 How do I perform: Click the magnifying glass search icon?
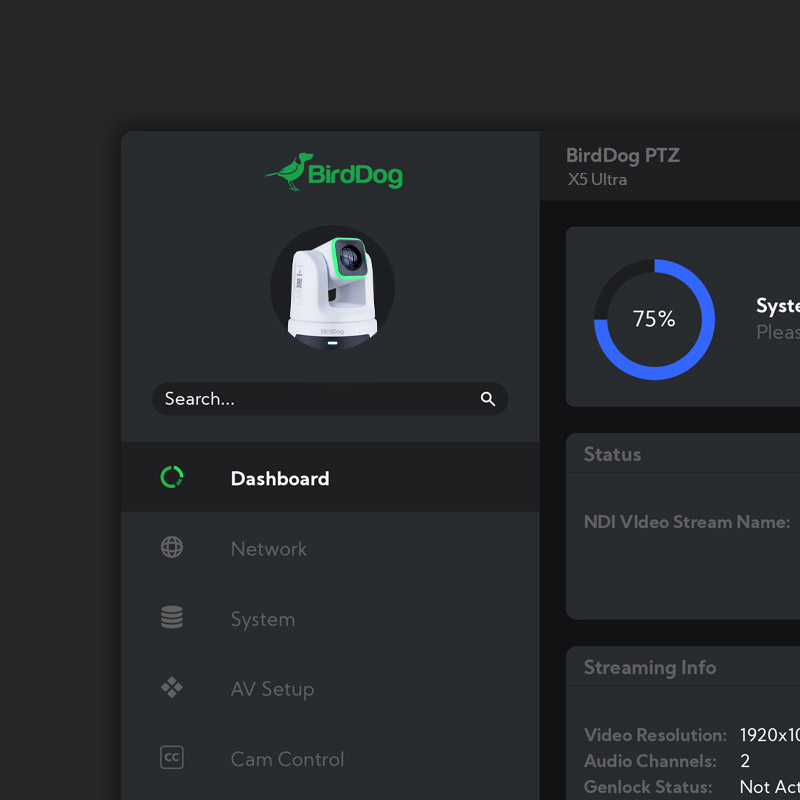pyautogui.click(x=488, y=399)
